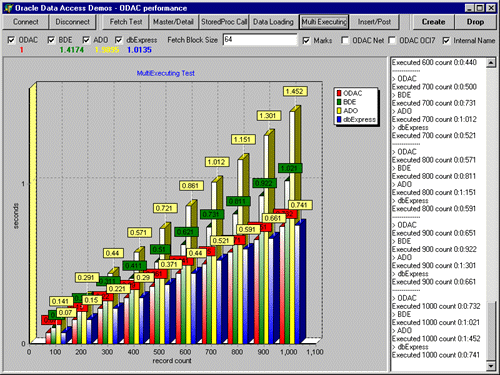
Task: Open the Insert/Post test
Action: pyautogui.click(x=374, y=22)
